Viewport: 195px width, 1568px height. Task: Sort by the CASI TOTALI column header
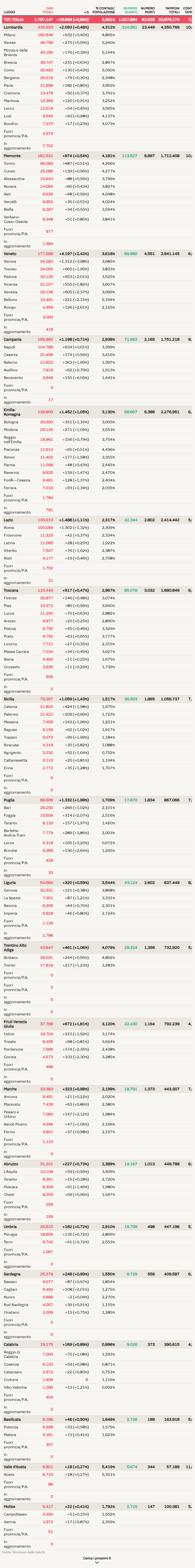(x=47, y=10)
